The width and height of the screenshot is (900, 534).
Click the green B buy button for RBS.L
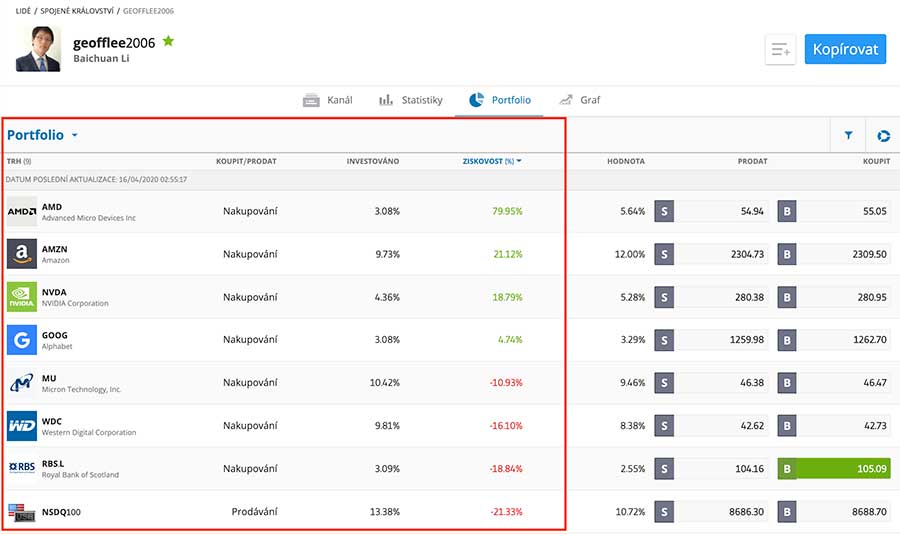pyautogui.click(x=833, y=469)
